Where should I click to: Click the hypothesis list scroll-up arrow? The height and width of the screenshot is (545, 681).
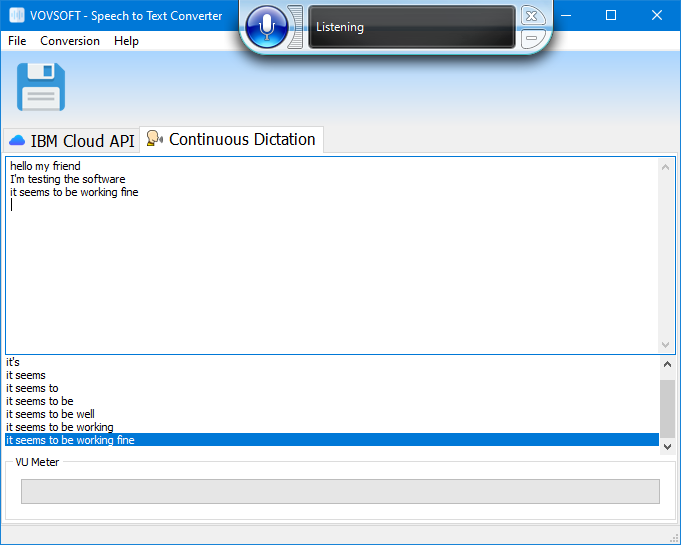(x=668, y=364)
